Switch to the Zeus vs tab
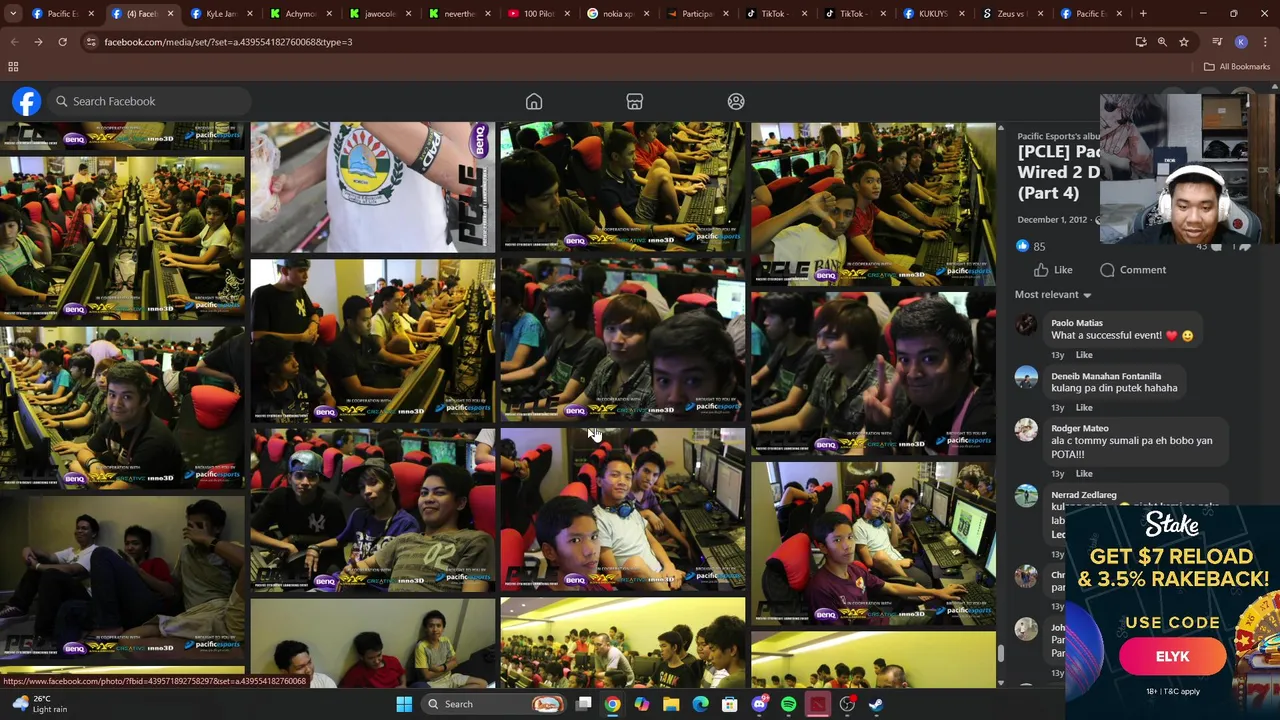Screen dimensions: 1280x720 [x=1013, y=14]
